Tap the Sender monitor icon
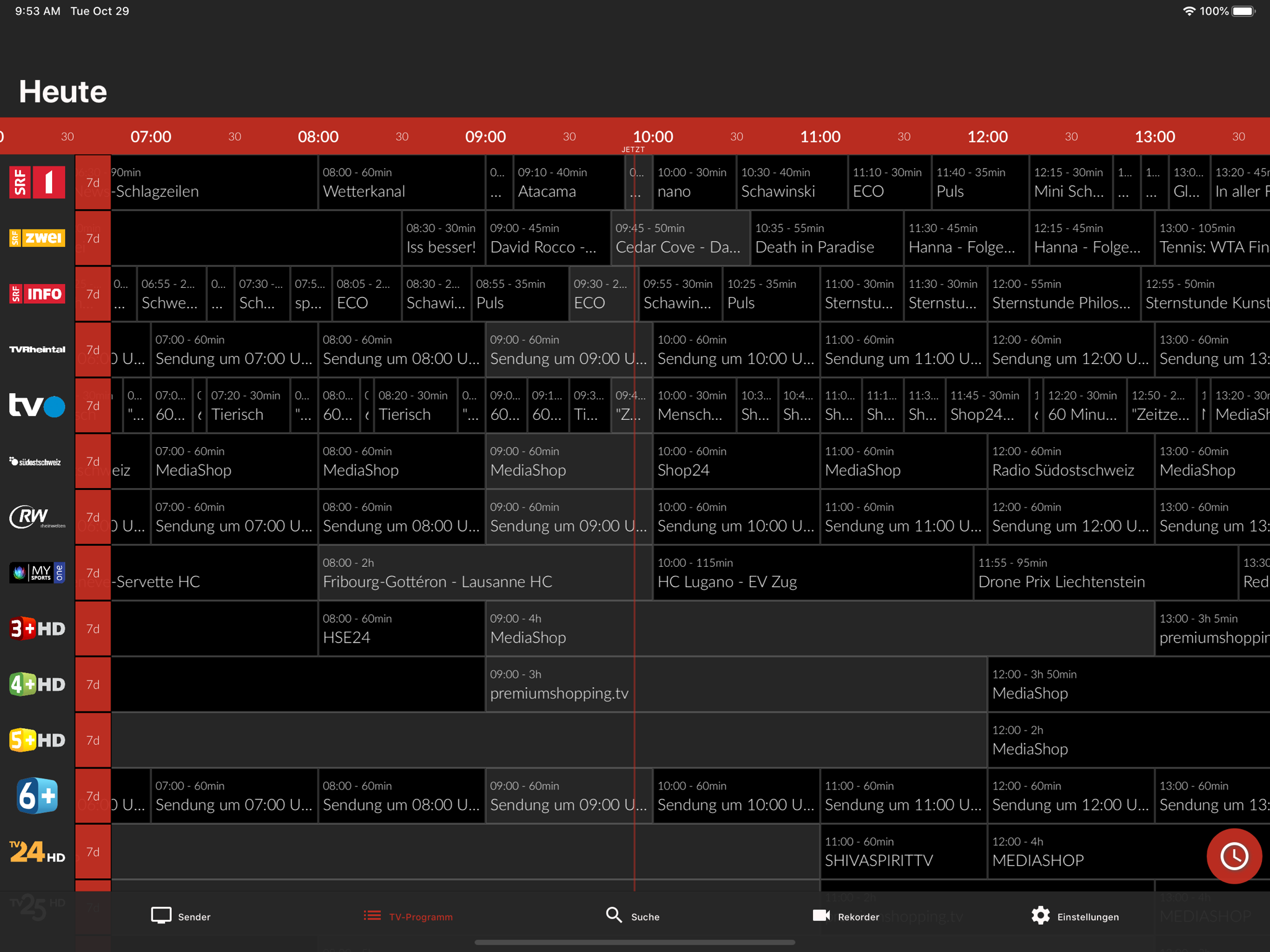The image size is (1270, 952). pos(161,916)
